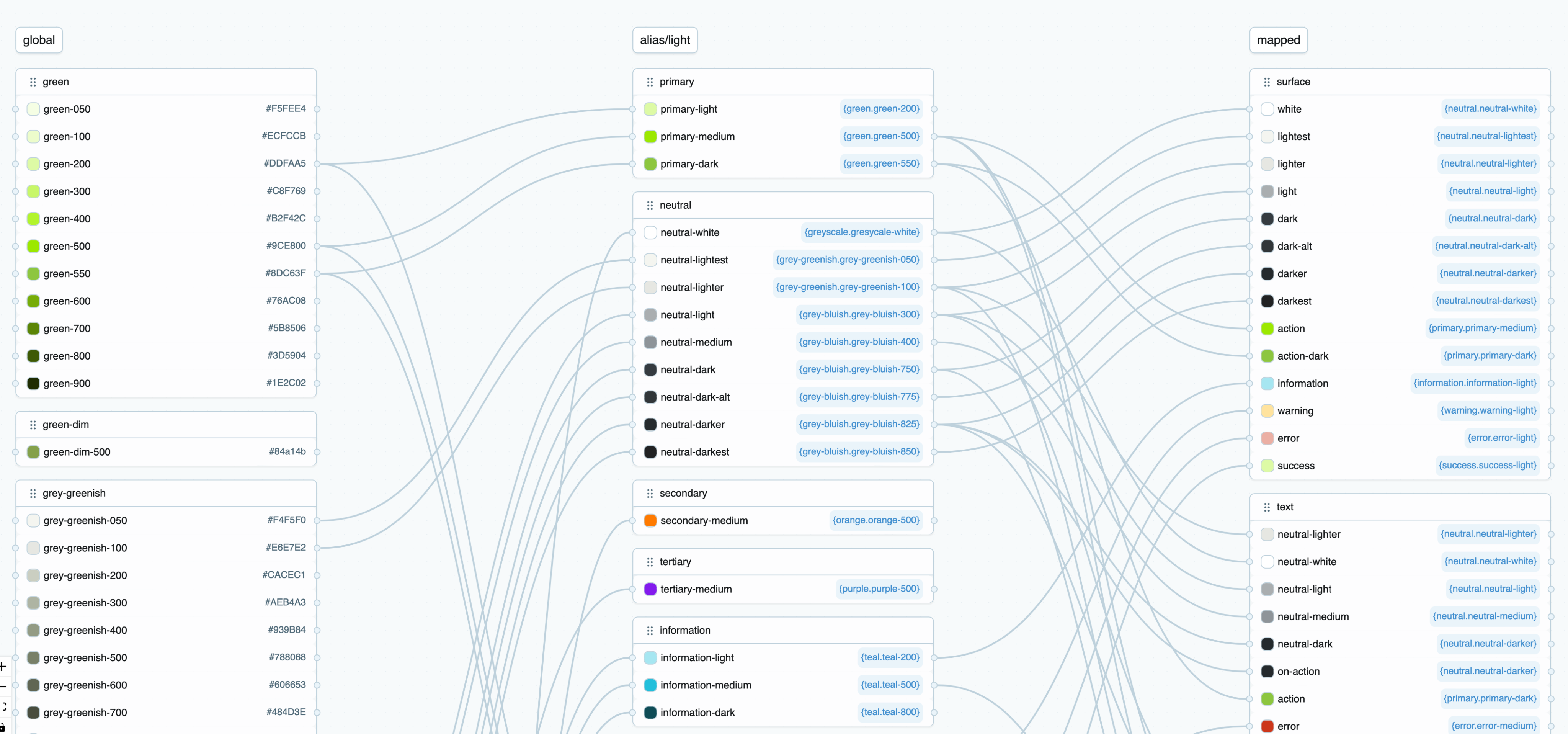Click the {green.green-500} reference on primary-medium
This screenshot has width=1568, height=734.
[x=881, y=136]
